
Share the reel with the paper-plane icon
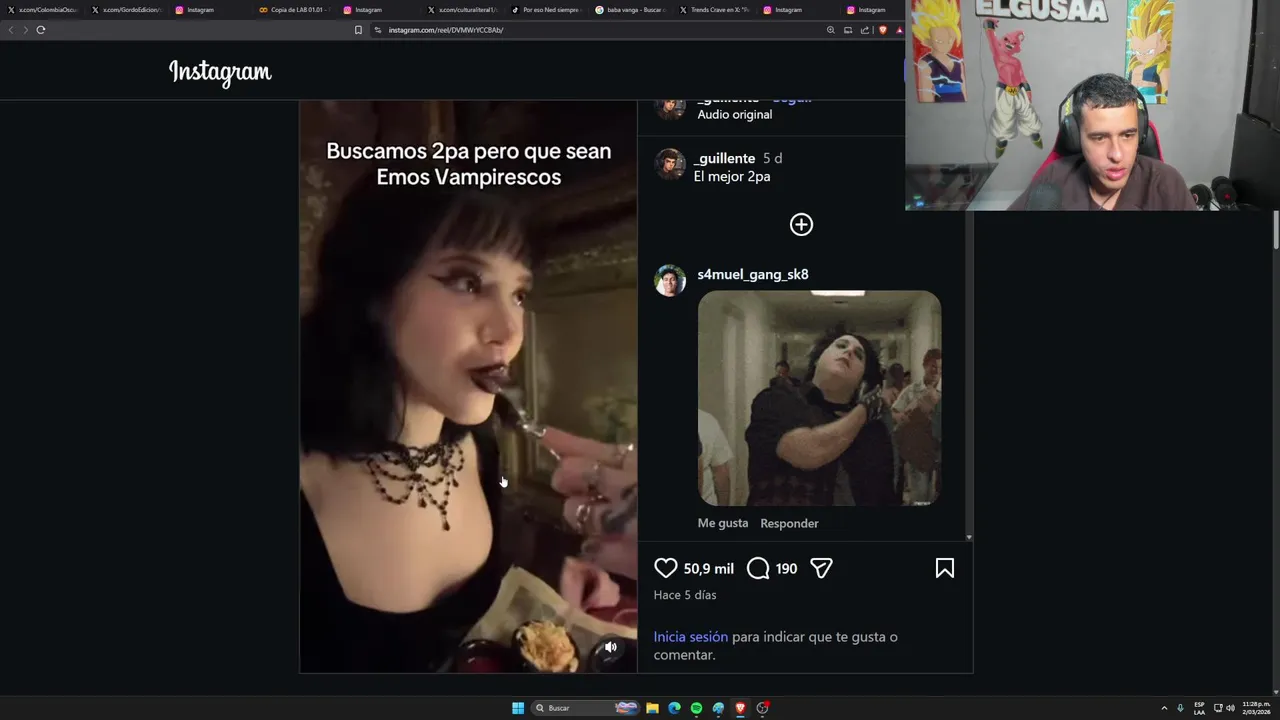(821, 568)
